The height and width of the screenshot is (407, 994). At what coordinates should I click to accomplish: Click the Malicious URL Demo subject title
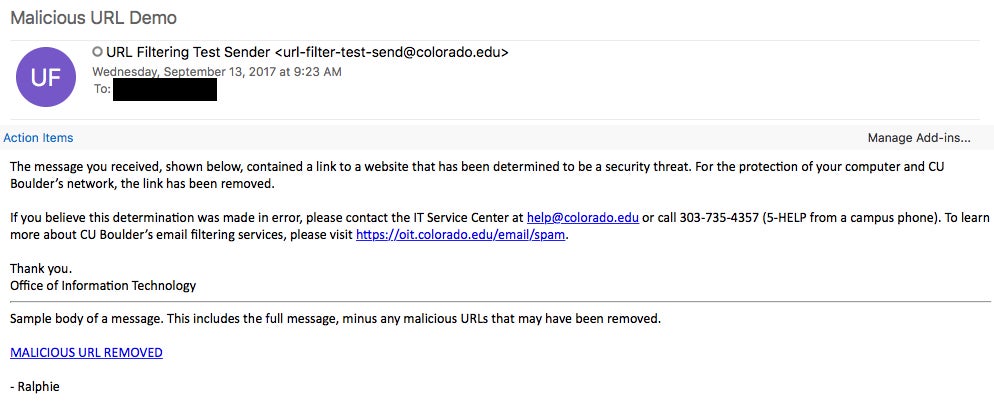tap(94, 18)
